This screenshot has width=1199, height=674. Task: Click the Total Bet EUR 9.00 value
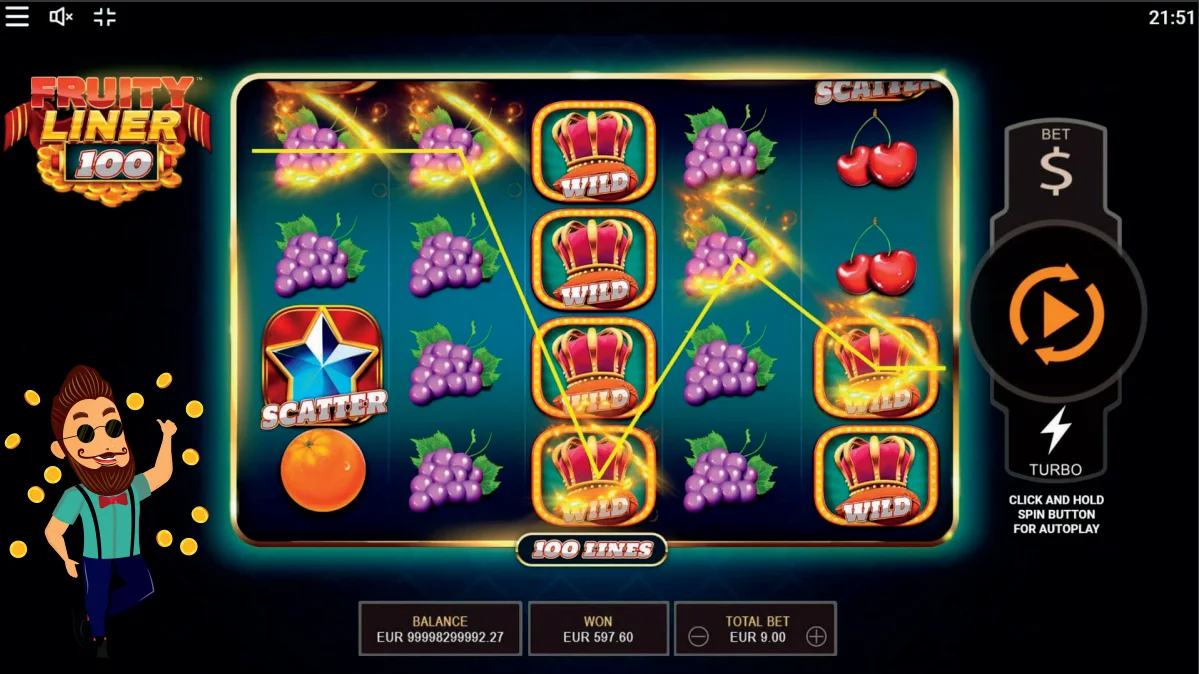[757, 637]
